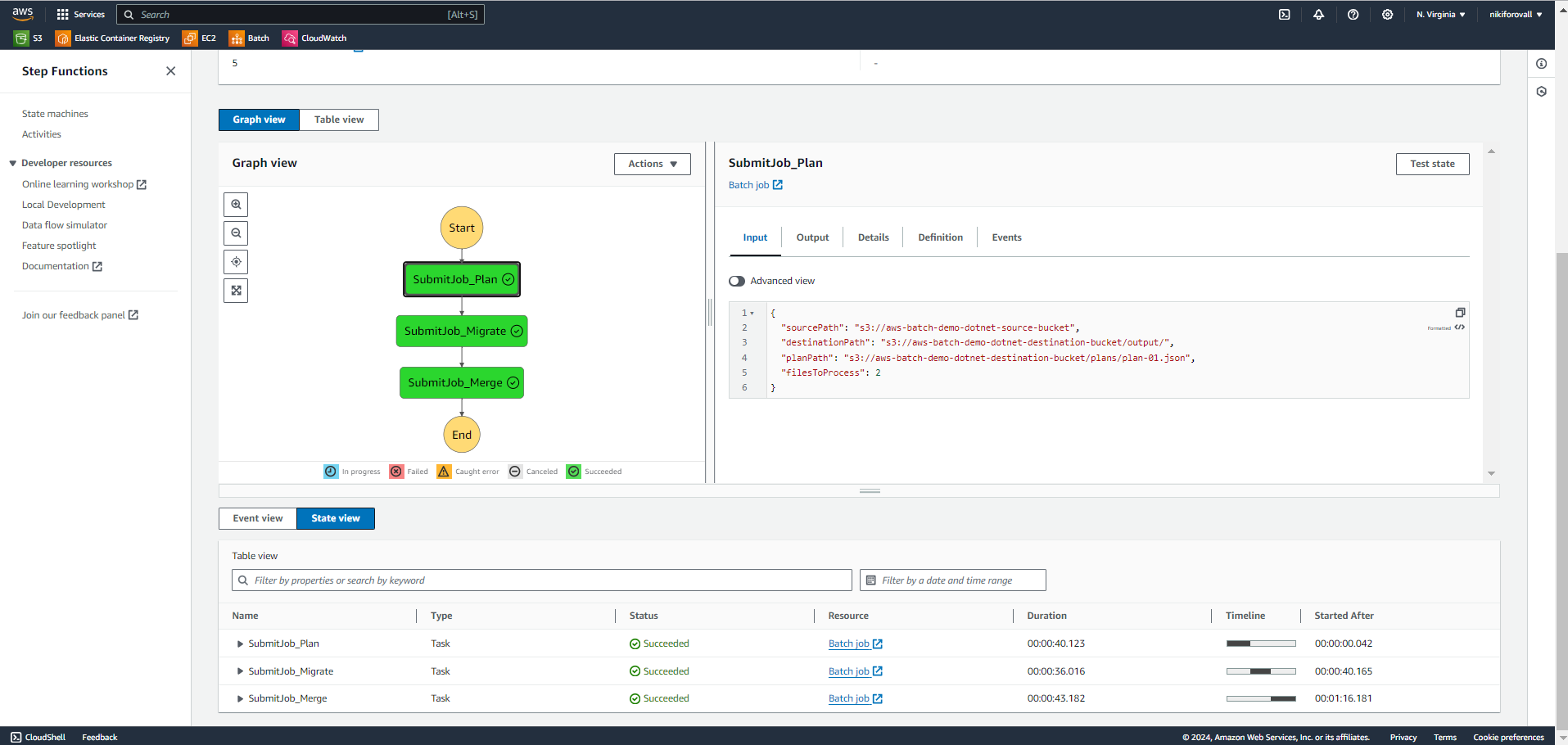Click the Test state button
Viewport: 1568px width, 745px height.
click(1432, 164)
